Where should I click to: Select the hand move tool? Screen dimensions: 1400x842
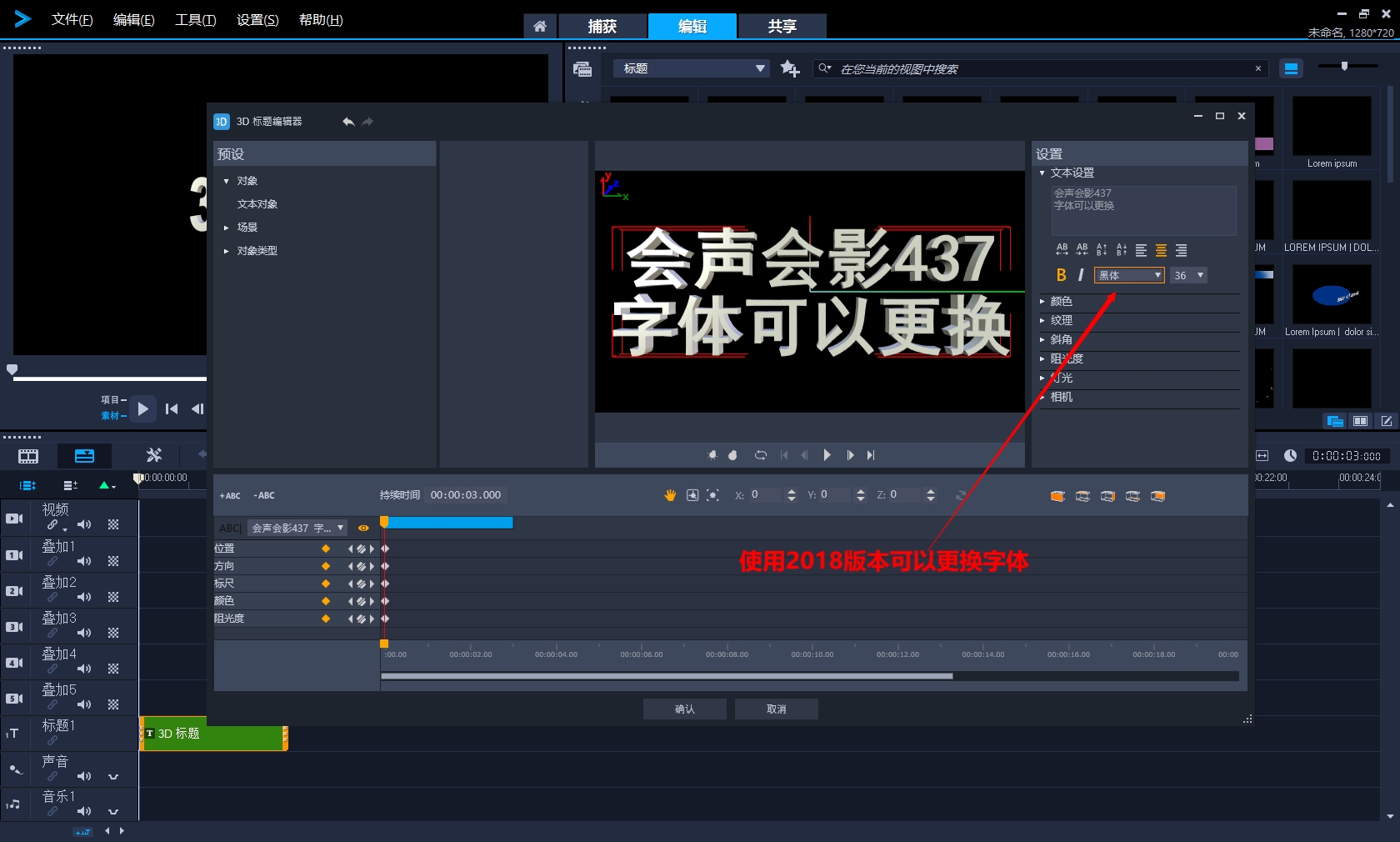coord(670,495)
